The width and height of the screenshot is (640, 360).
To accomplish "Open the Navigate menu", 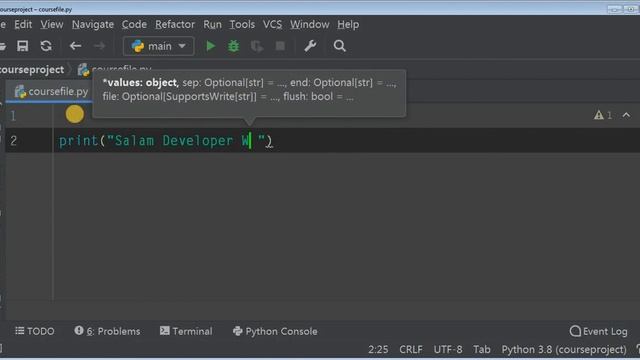I will coord(93,24).
